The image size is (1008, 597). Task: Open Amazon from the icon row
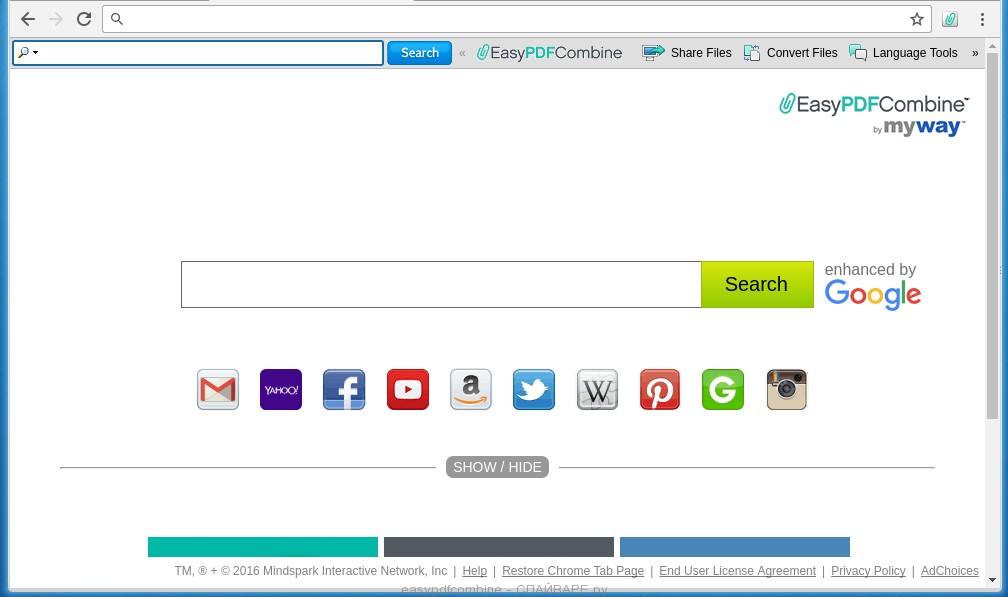(470, 390)
